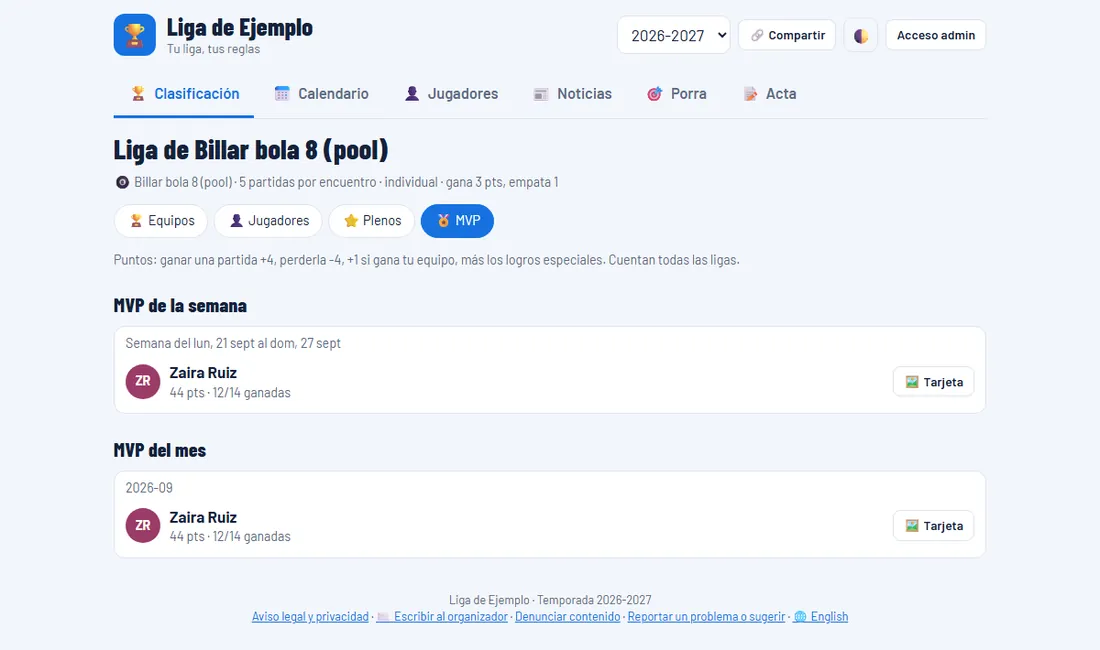The width and height of the screenshot is (1100, 650).
Task: Open Denunciar contenido link
Action: tap(568, 616)
